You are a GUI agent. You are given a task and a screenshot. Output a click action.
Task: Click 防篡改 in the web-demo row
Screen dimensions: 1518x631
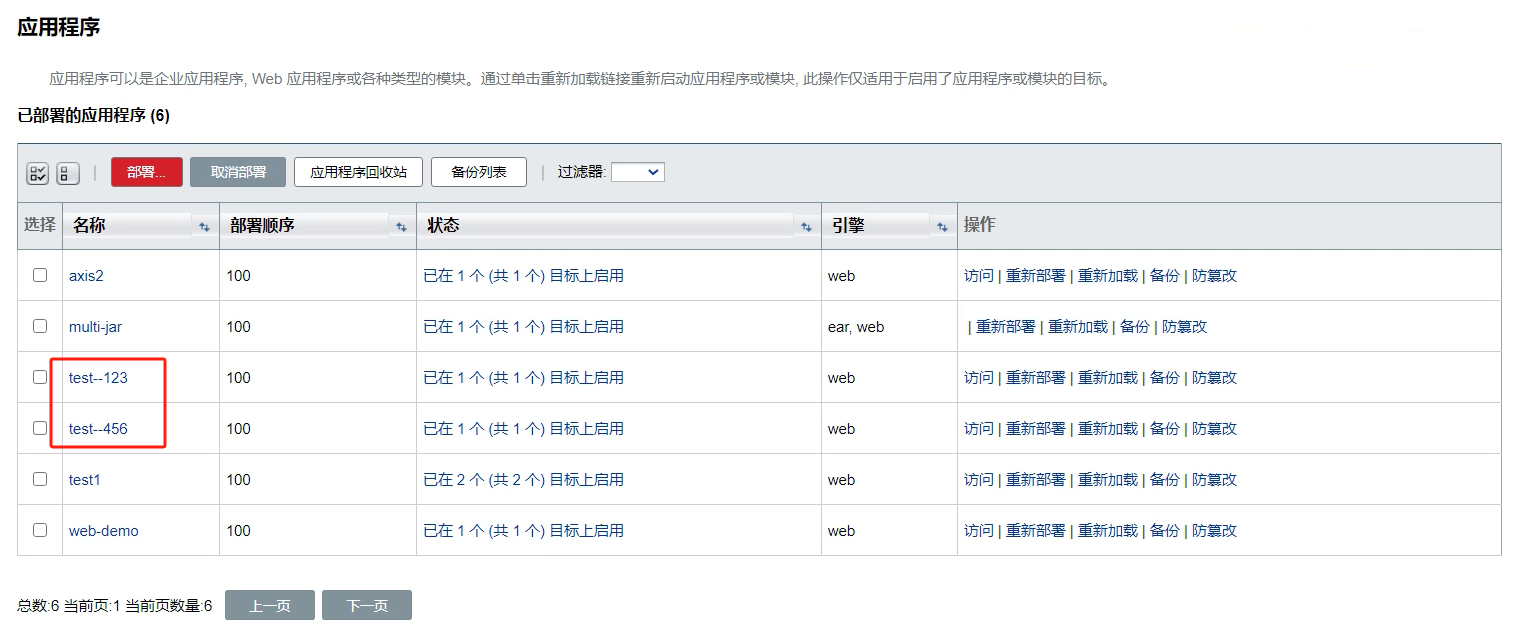pos(1214,531)
